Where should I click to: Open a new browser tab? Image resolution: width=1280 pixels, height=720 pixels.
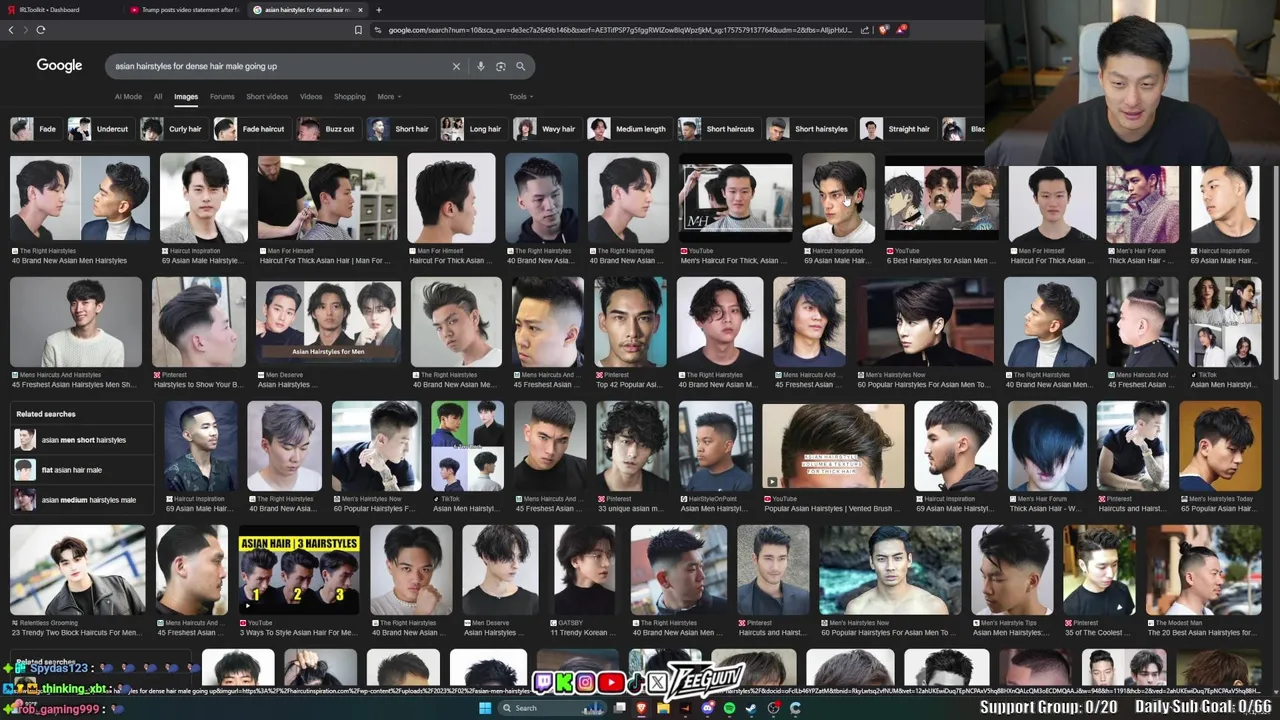click(379, 10)
